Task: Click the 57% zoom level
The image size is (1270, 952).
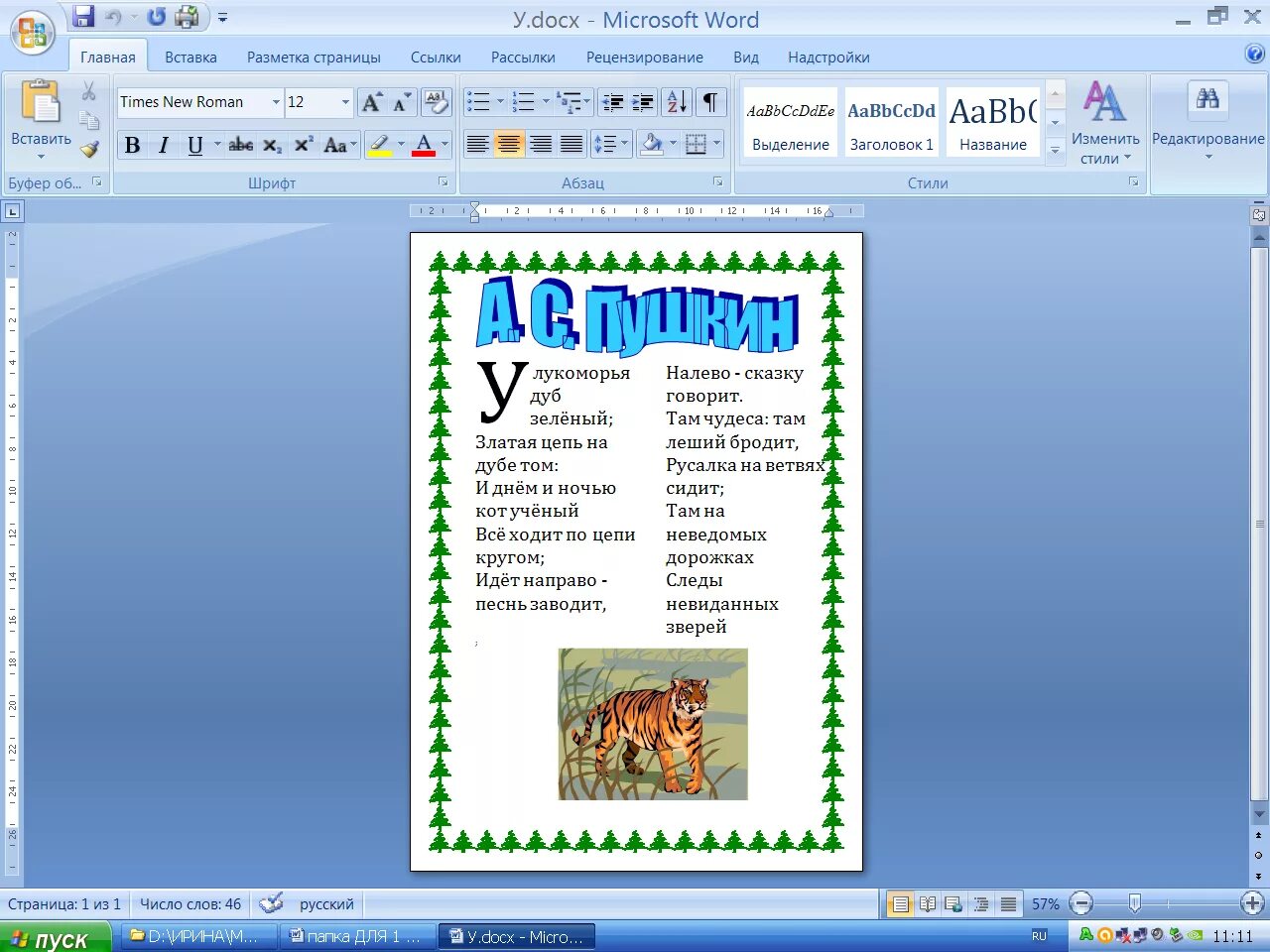Action: (1045, 904)
